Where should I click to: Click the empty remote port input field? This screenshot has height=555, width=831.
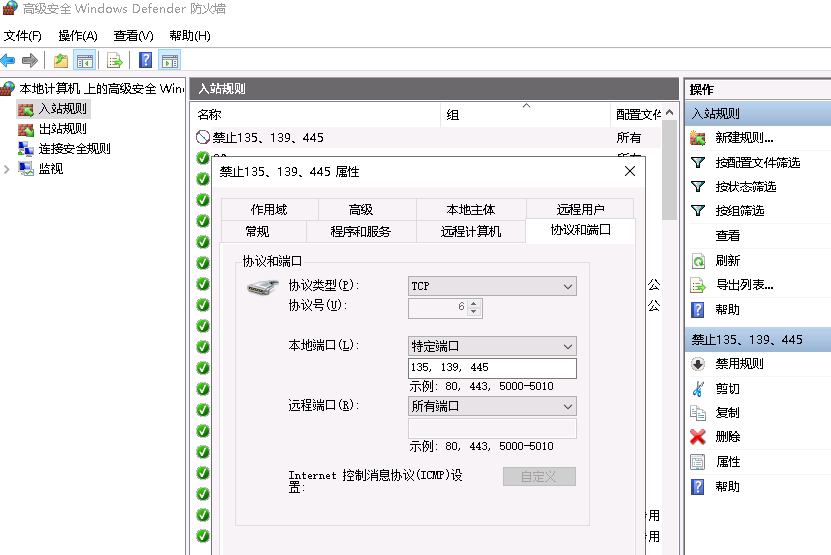click(x=492, y=428)
